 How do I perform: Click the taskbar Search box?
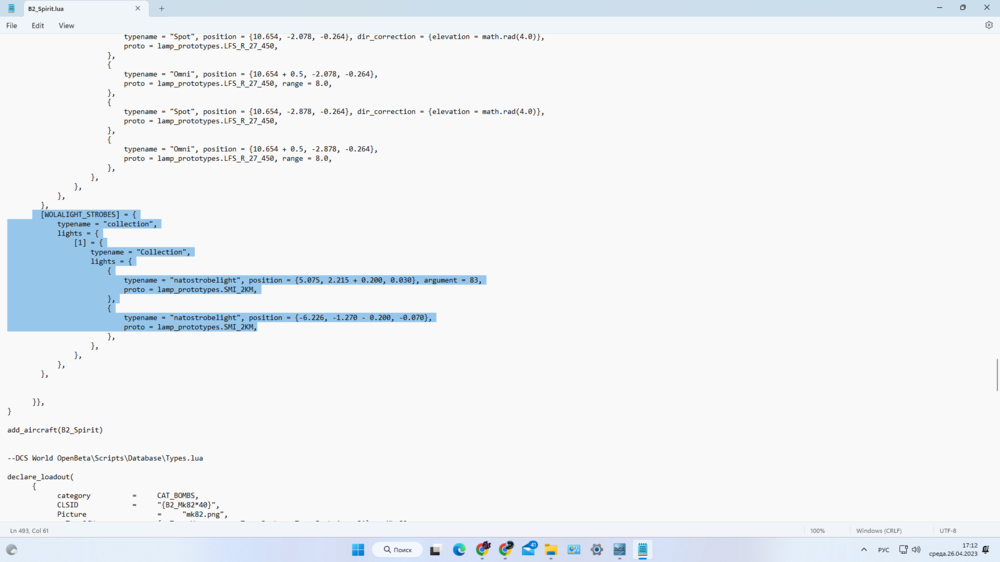pos(397,550)
